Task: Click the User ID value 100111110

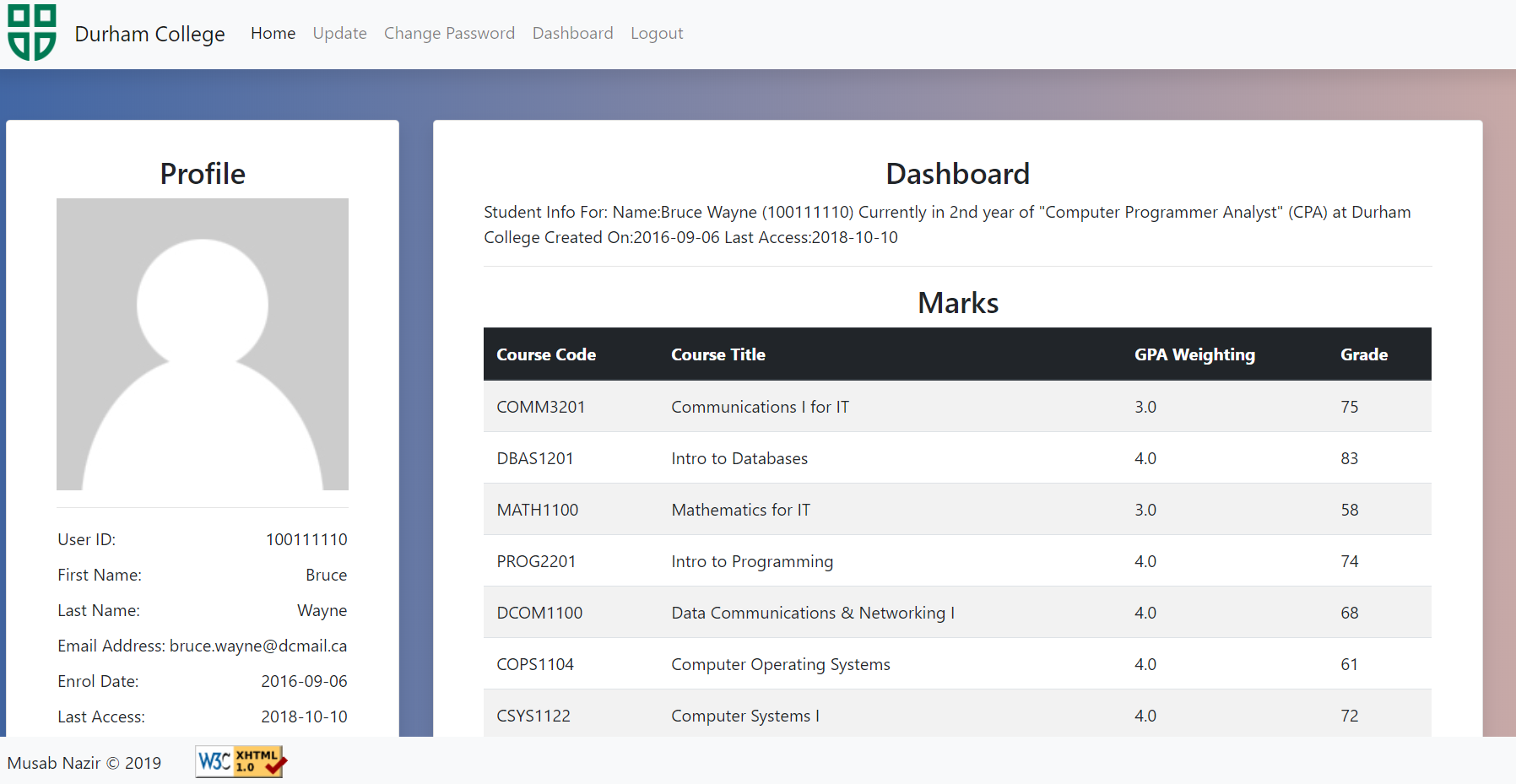Action: click(306, 539)
